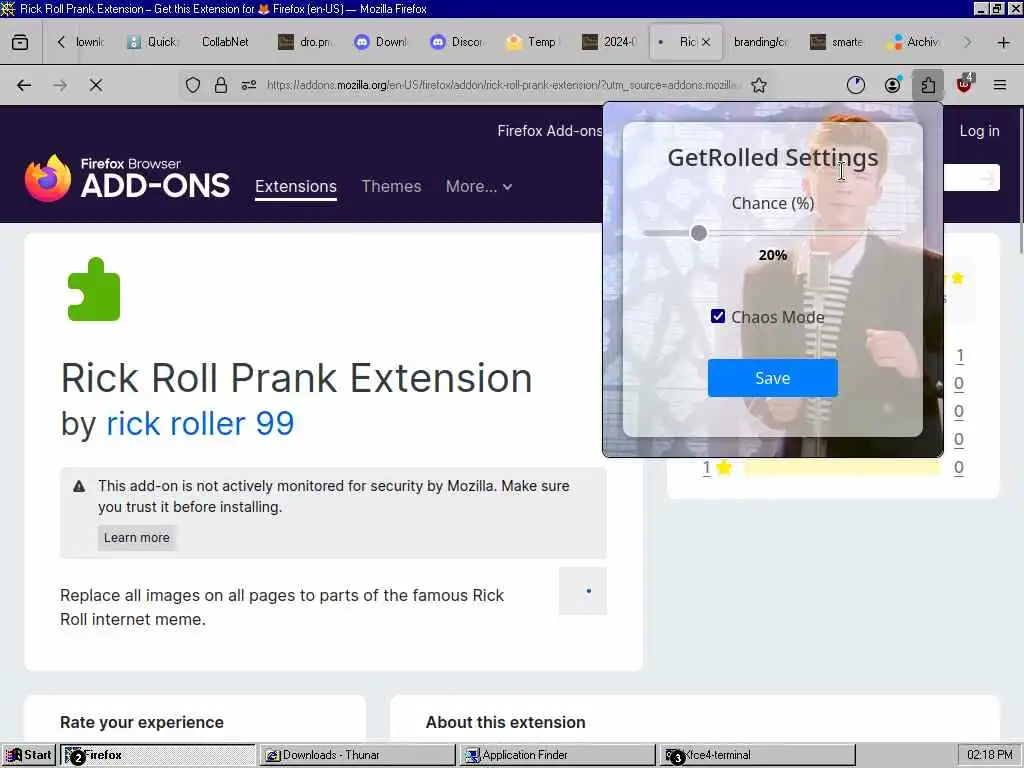
Task: Open the Firefox hamburger application menu
Action: coord(1000,86)
